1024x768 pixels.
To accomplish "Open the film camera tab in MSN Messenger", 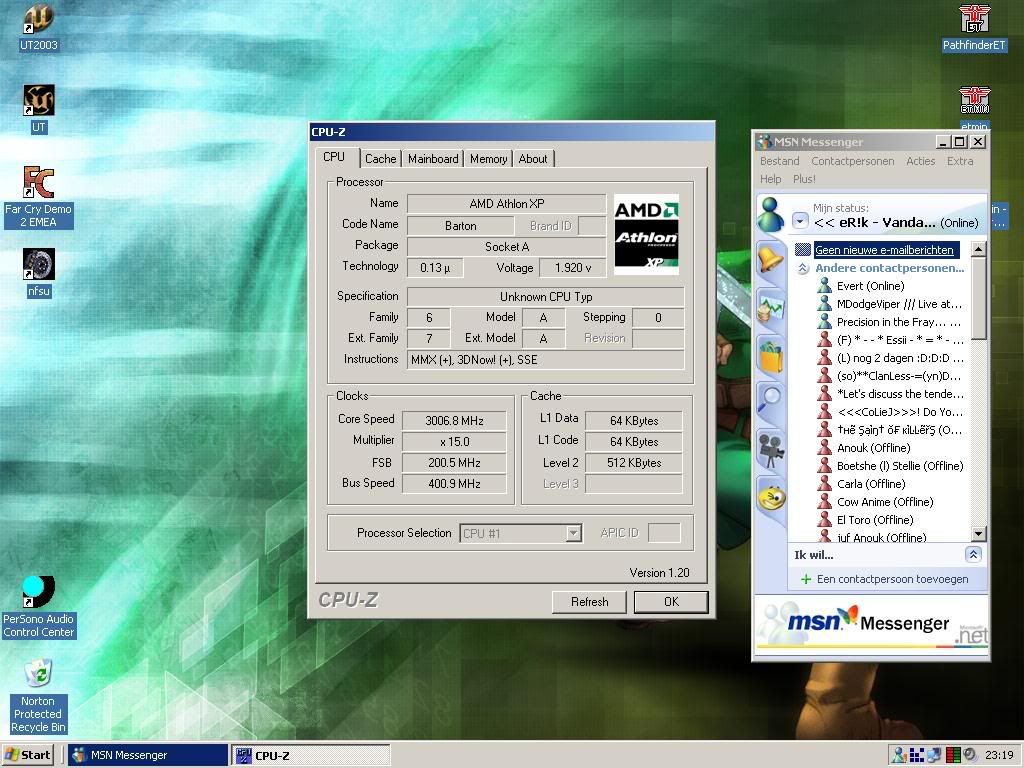I will [x=771, y=451].
